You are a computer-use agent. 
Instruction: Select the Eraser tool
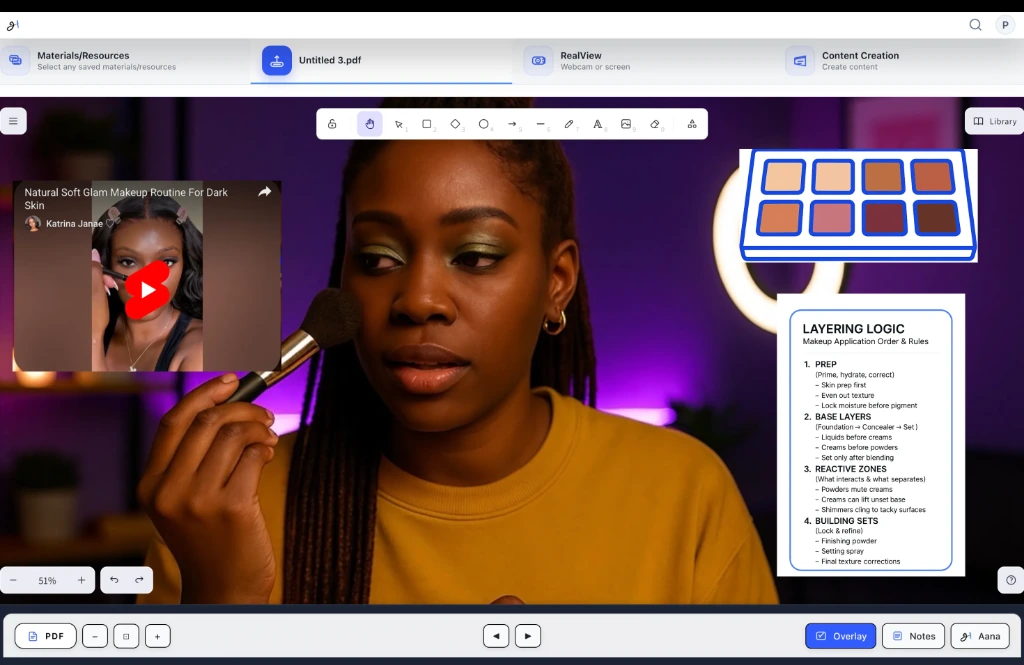[655, 124]
